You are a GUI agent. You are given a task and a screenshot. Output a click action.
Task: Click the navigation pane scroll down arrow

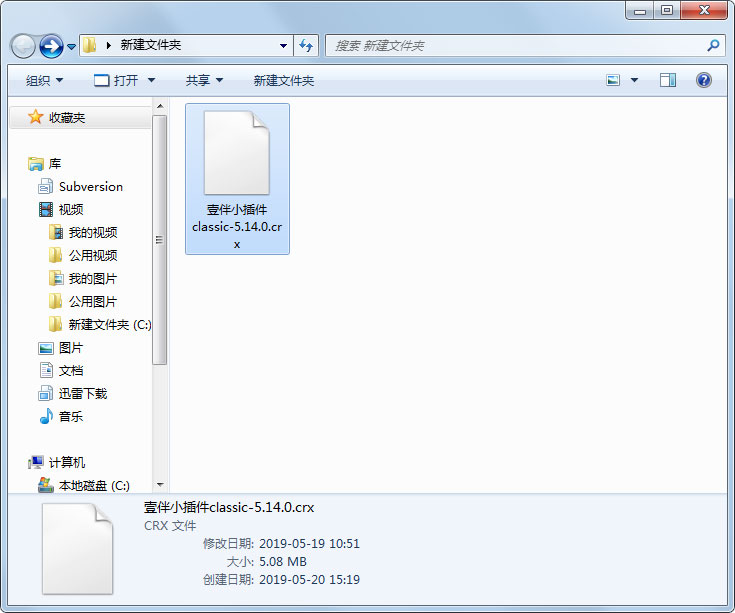click(160, 485)
